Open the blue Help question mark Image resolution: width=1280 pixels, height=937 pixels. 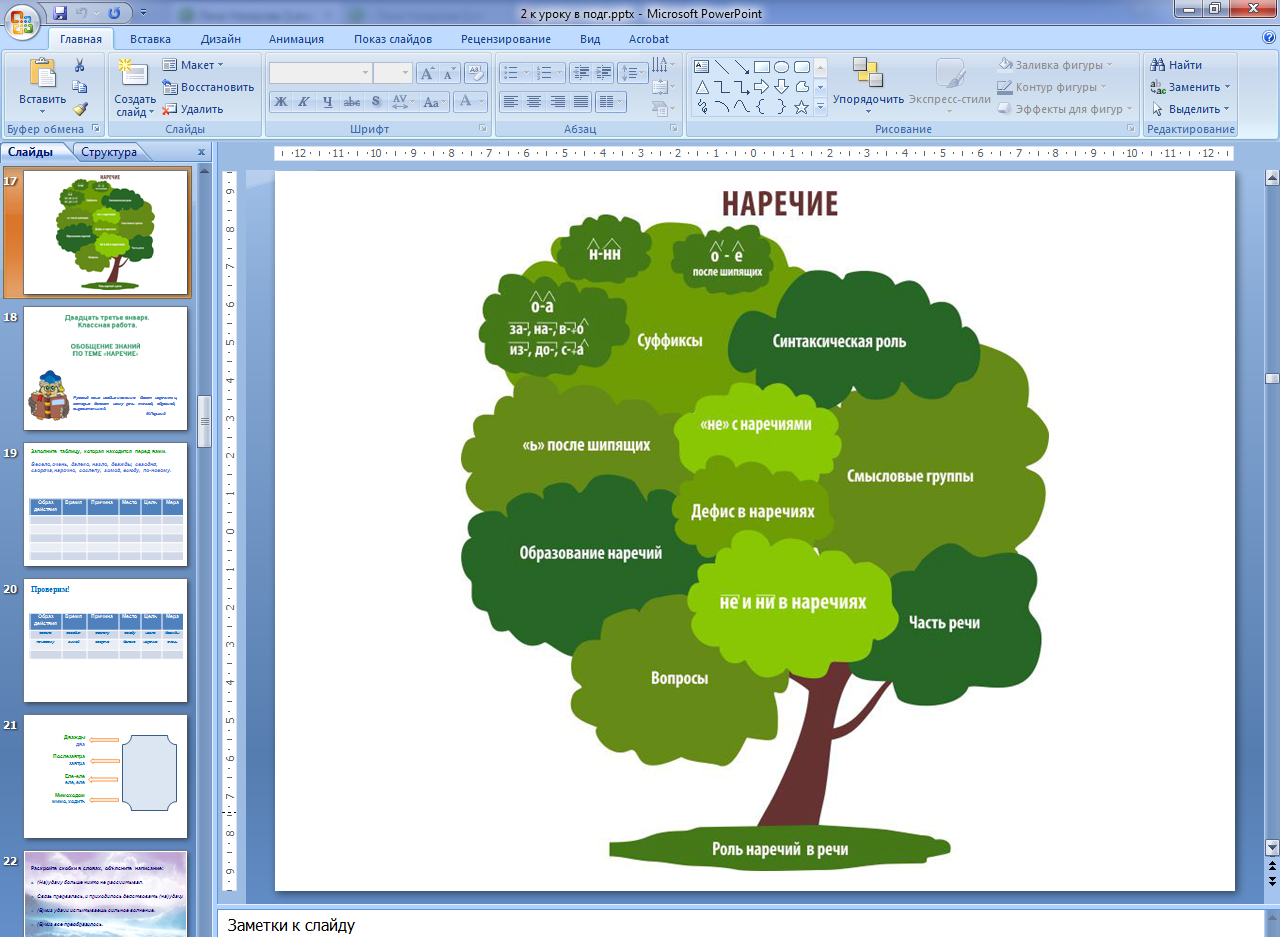point(1268,38)
